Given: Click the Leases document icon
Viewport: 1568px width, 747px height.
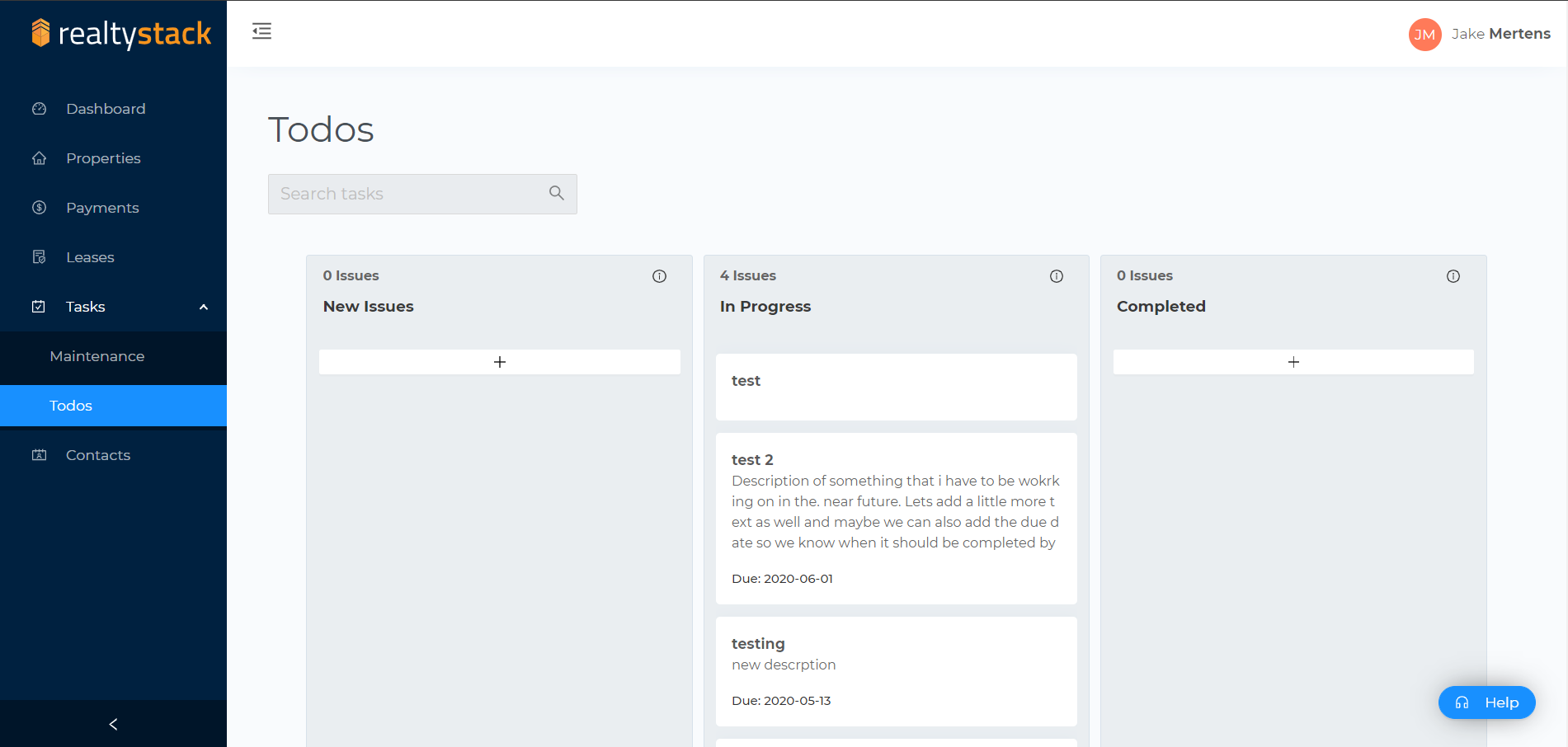Looking at the screenshot, I should [x=39, y=257].
